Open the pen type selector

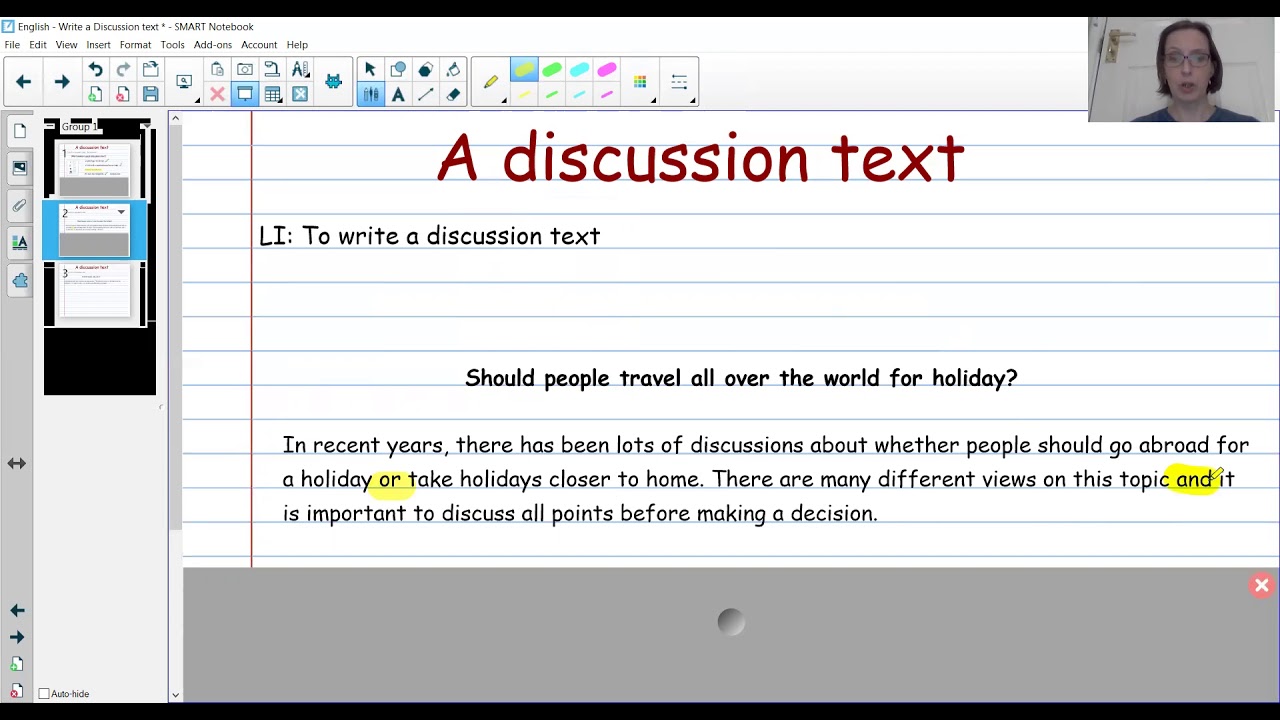492,82
